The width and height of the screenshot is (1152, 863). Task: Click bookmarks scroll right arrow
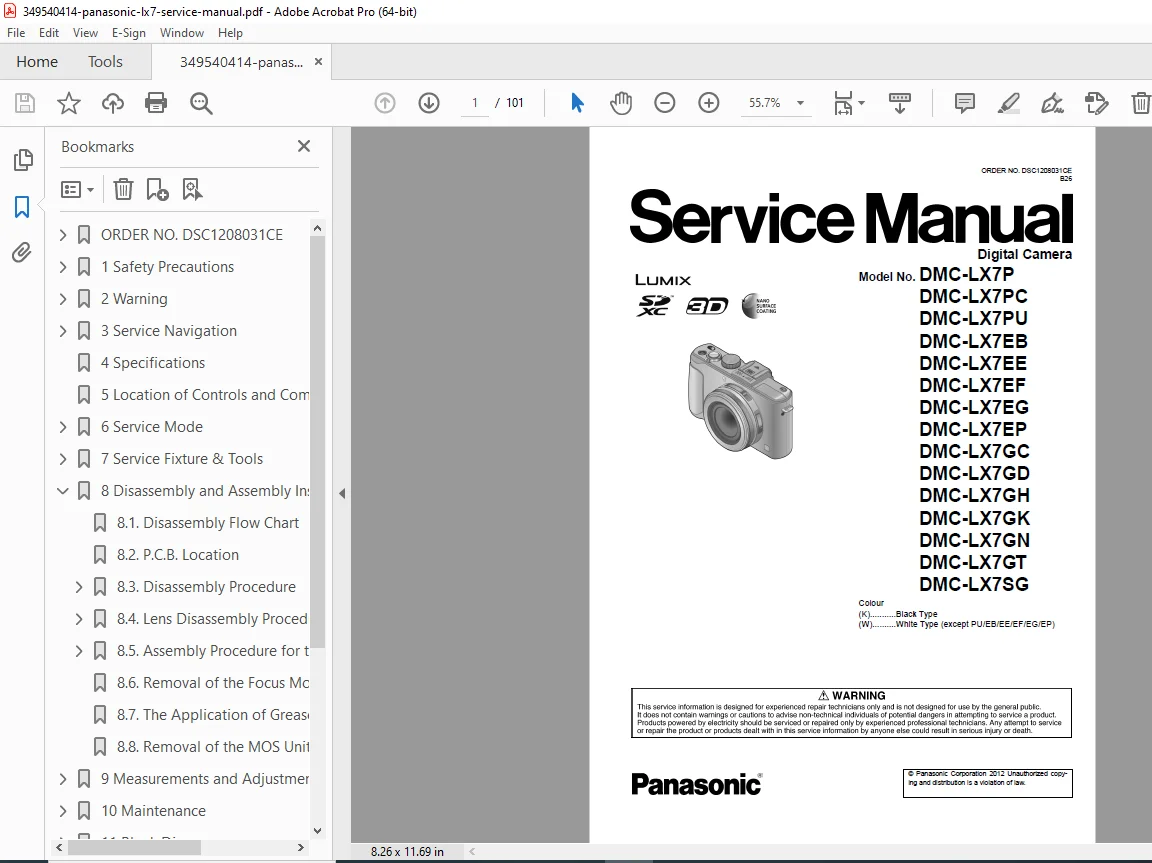300,848
